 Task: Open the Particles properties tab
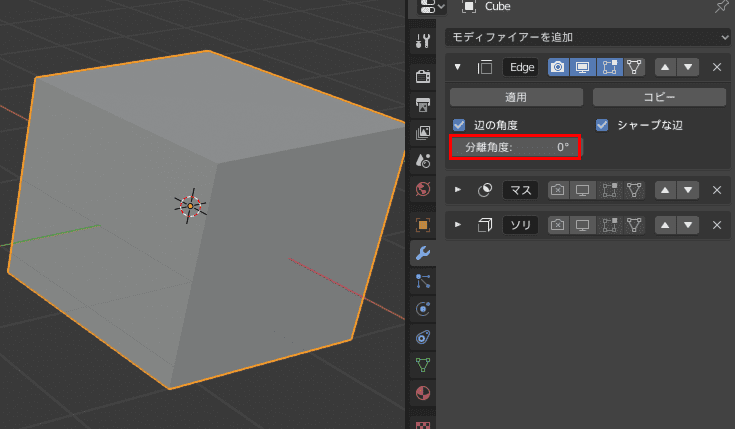[423, 281]
